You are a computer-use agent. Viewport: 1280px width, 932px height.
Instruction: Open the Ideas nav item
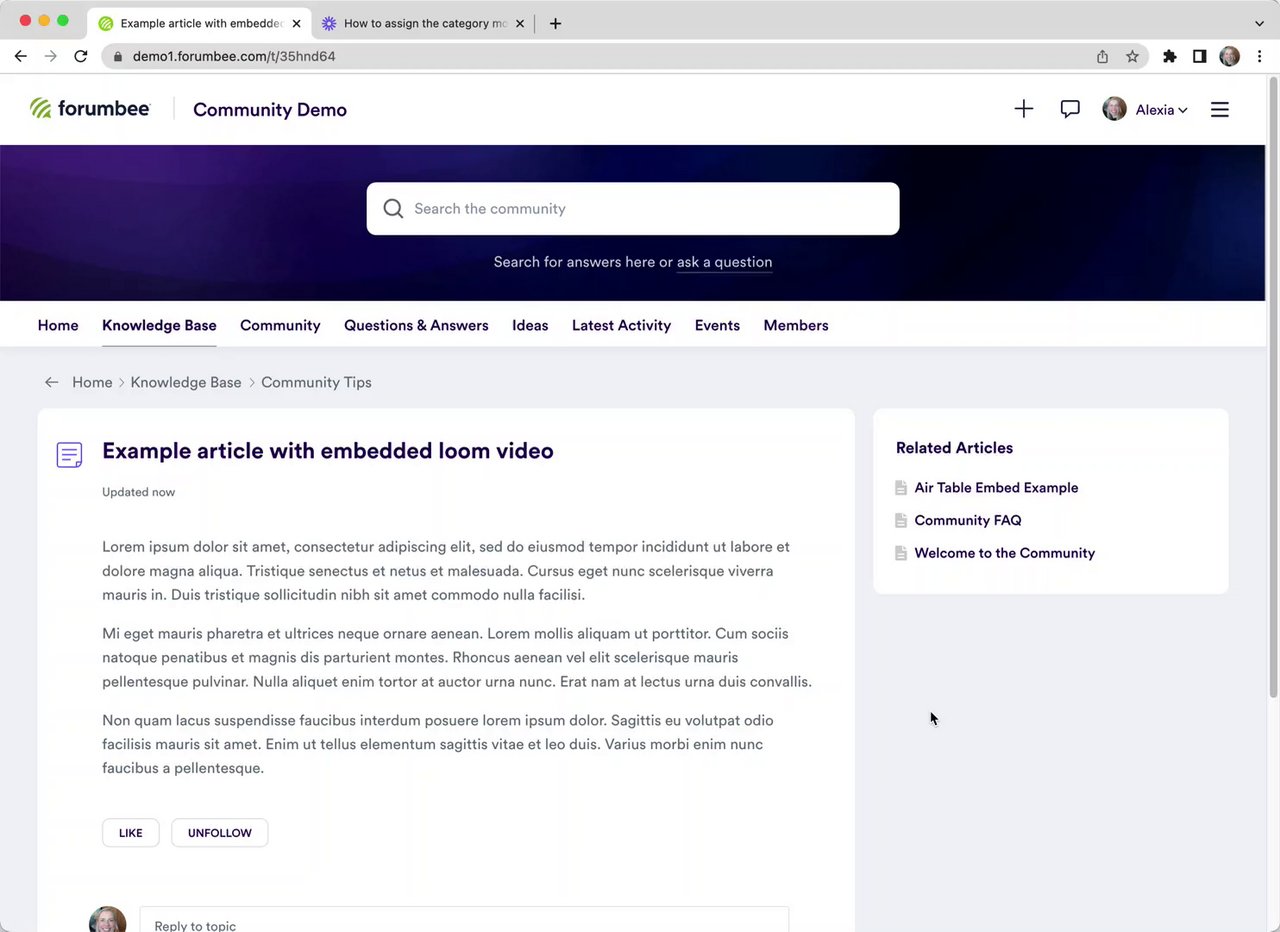(530, 325)
